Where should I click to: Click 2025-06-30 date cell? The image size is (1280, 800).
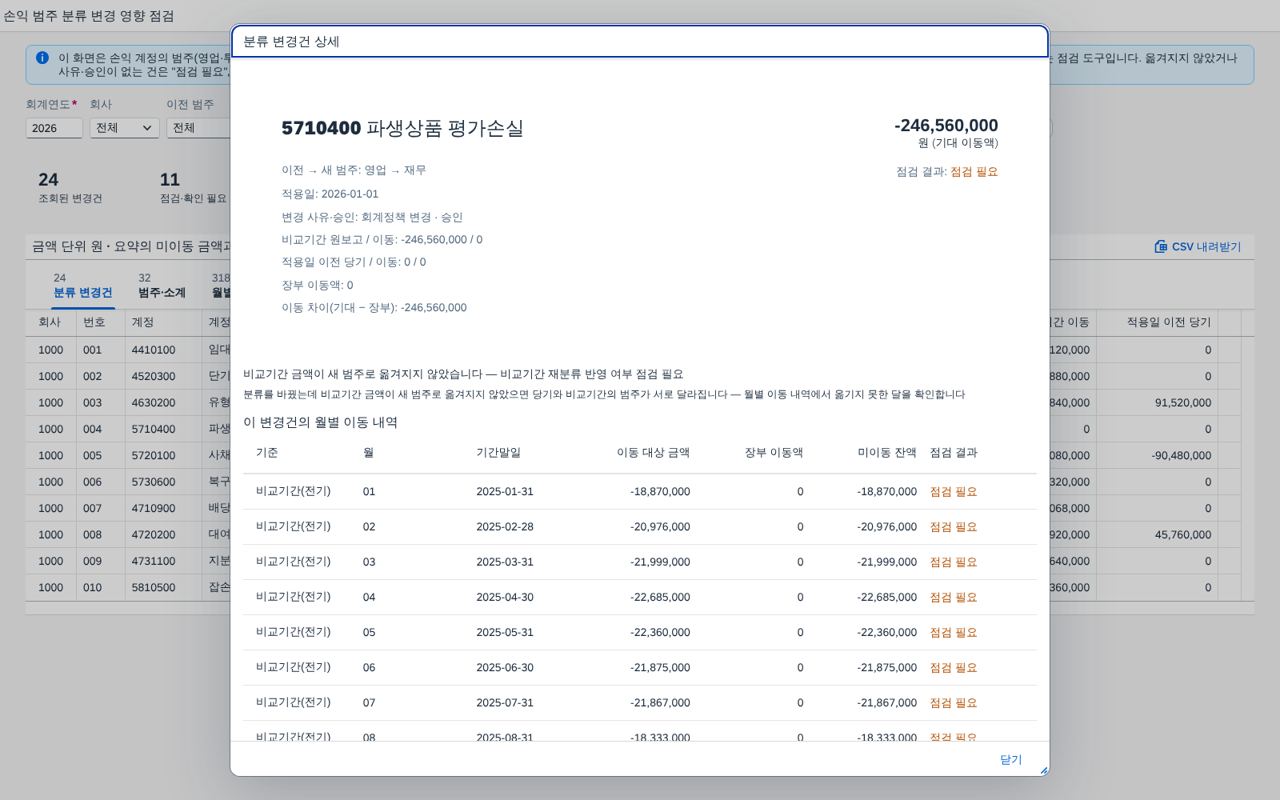point(505,667)
